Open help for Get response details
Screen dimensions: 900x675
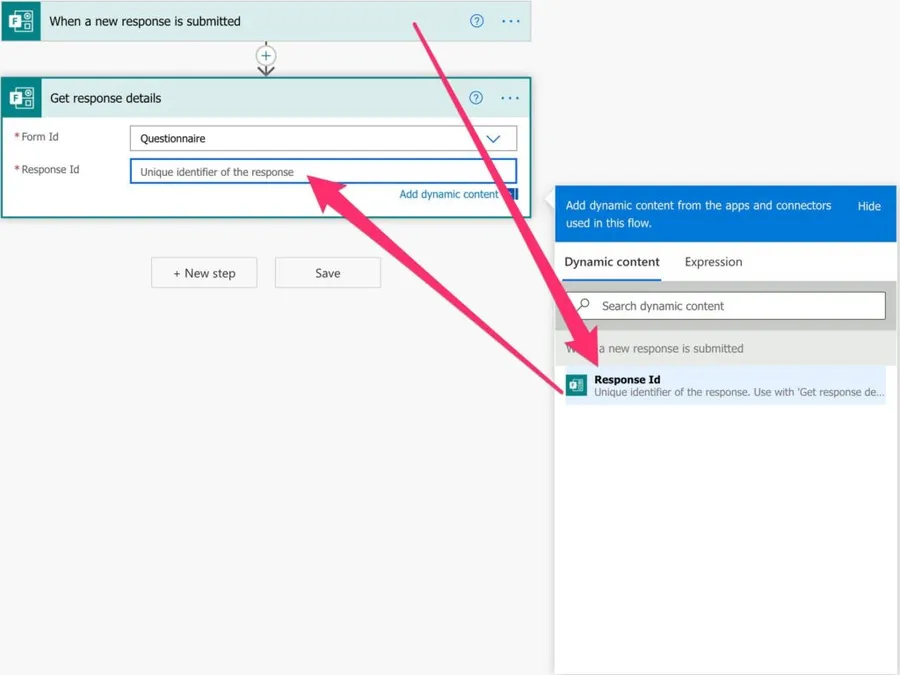(x=476, y=98)
